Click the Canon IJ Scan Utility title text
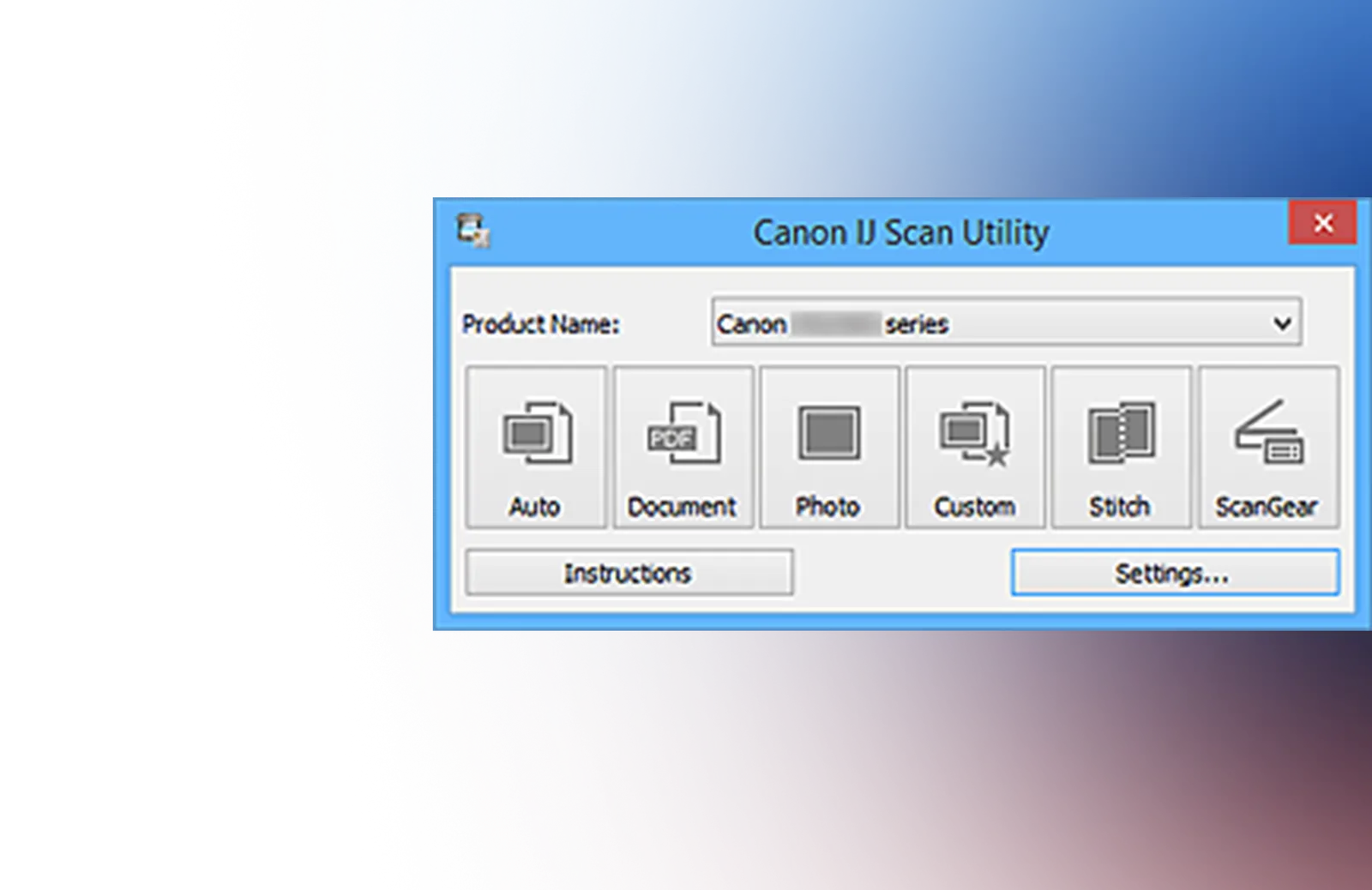 click(900, 232)
